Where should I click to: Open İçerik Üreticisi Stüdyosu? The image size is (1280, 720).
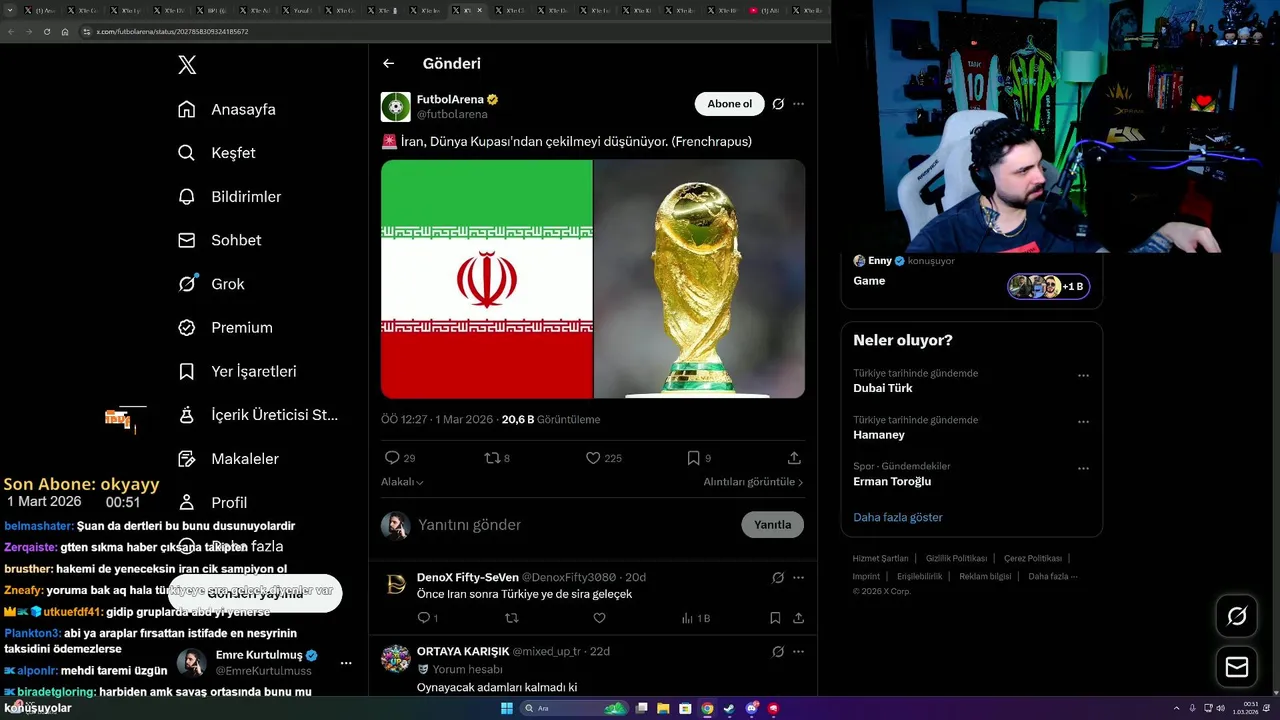(258, 415)
